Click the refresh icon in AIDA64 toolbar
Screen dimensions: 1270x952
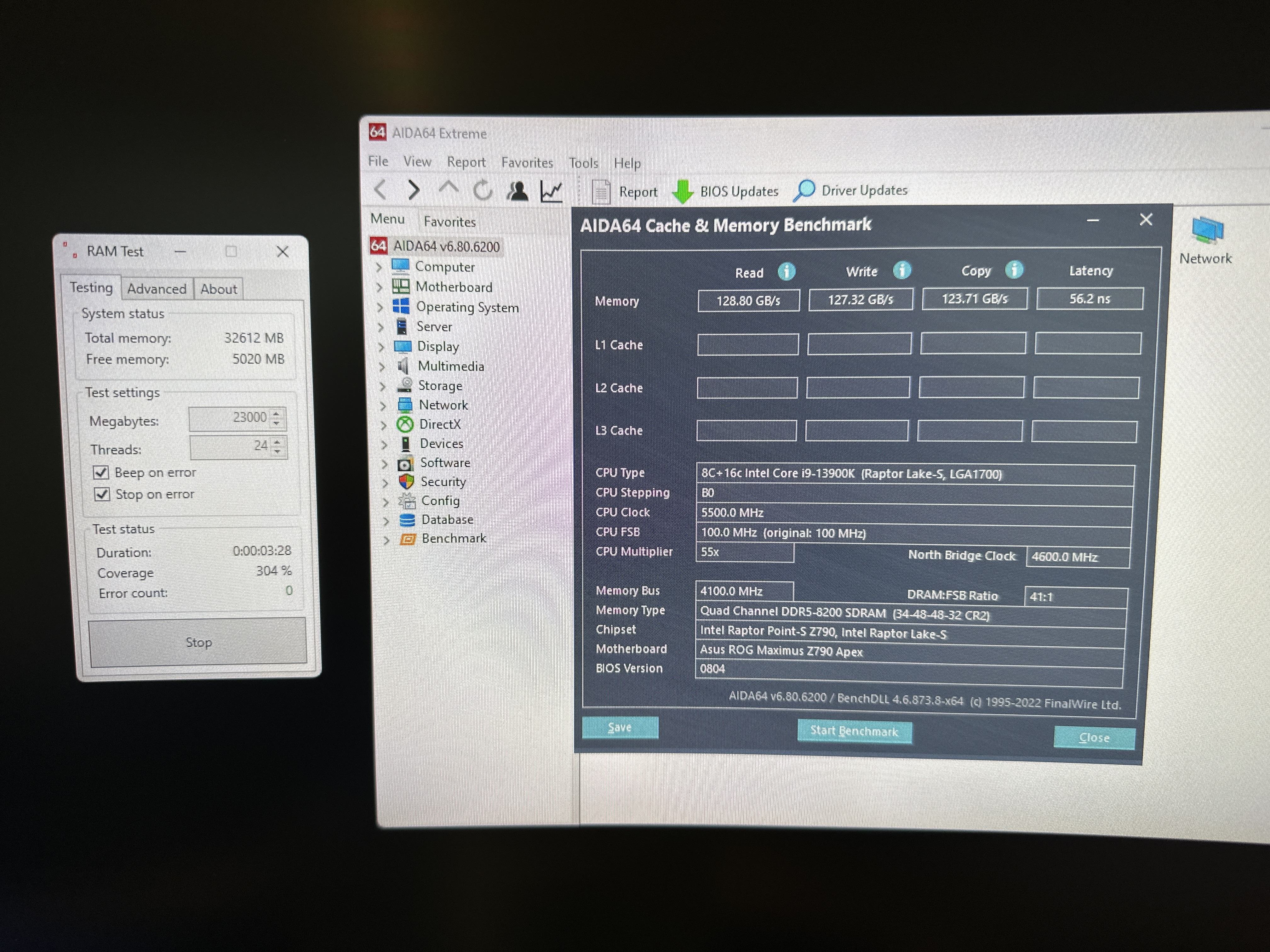(483, 190)
